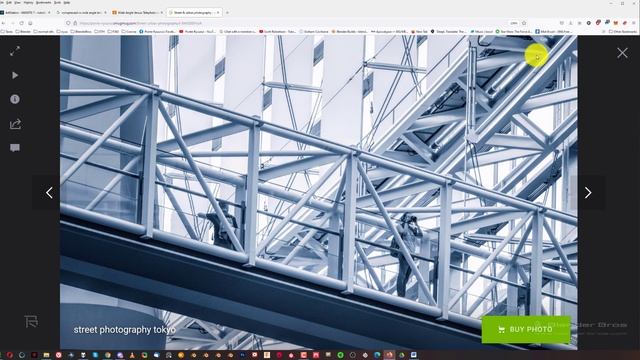Viewport: 640px width, 360px height.
Task: Click the 'street photography tokyo' caption
Action: [124, 330]
